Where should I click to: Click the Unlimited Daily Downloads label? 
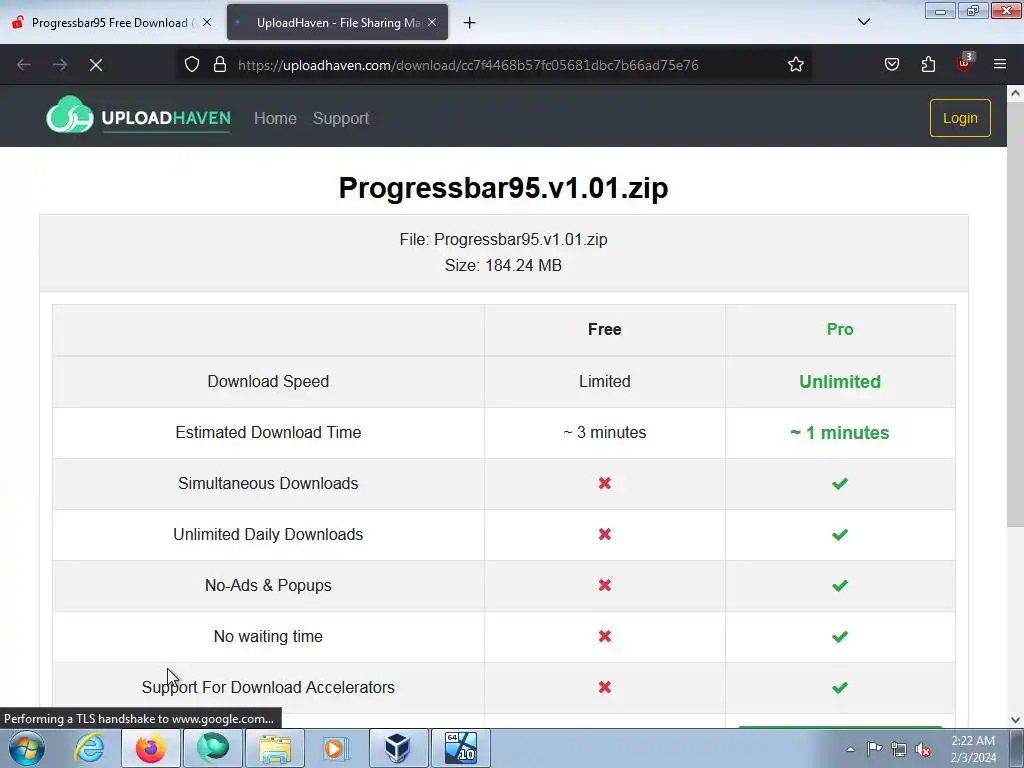268,534
